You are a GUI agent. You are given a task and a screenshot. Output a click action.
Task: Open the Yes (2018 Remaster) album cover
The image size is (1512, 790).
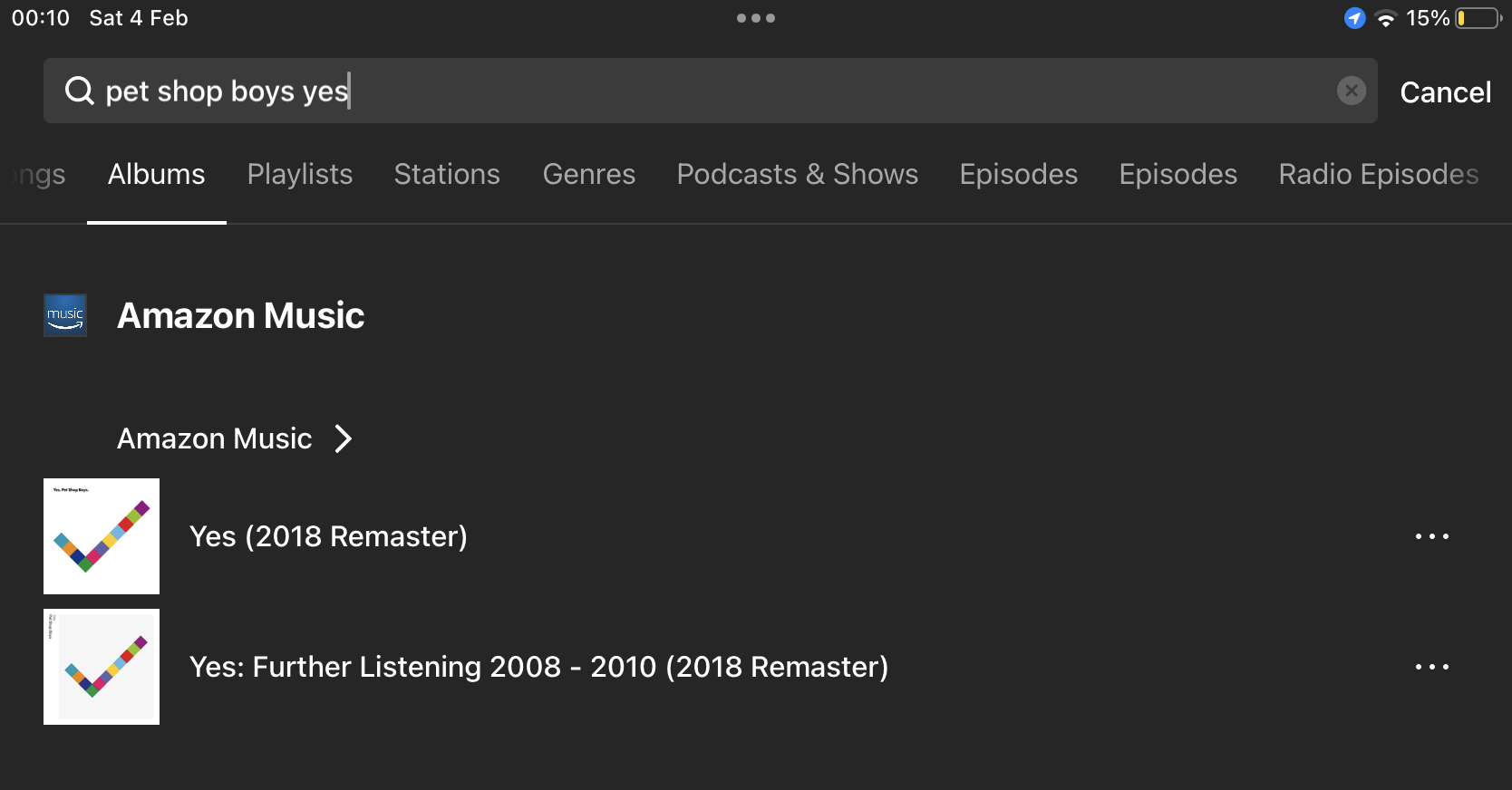(x=102, y=536)
